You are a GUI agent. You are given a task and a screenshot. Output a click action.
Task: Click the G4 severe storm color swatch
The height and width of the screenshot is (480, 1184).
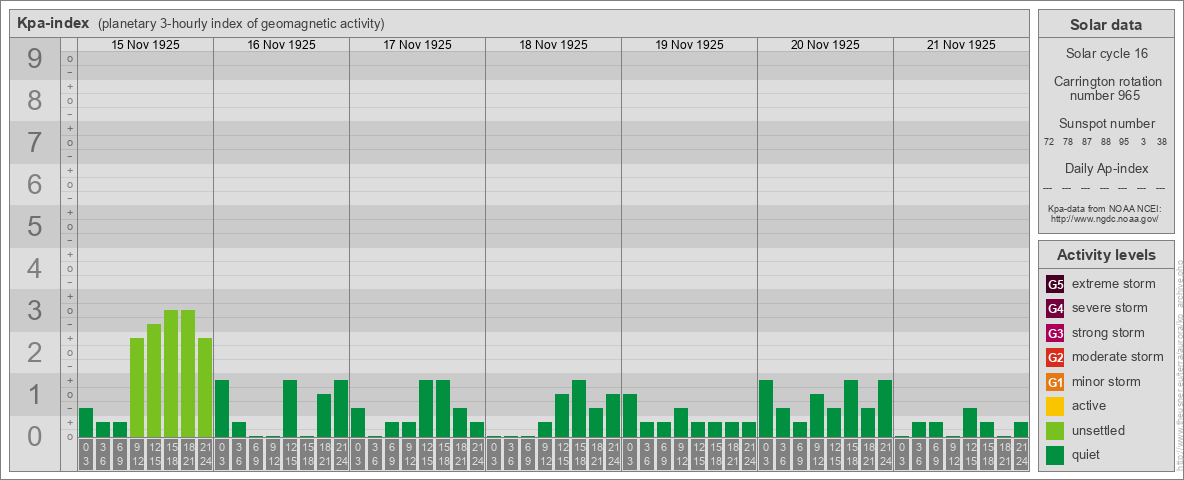coord(1055,309)
